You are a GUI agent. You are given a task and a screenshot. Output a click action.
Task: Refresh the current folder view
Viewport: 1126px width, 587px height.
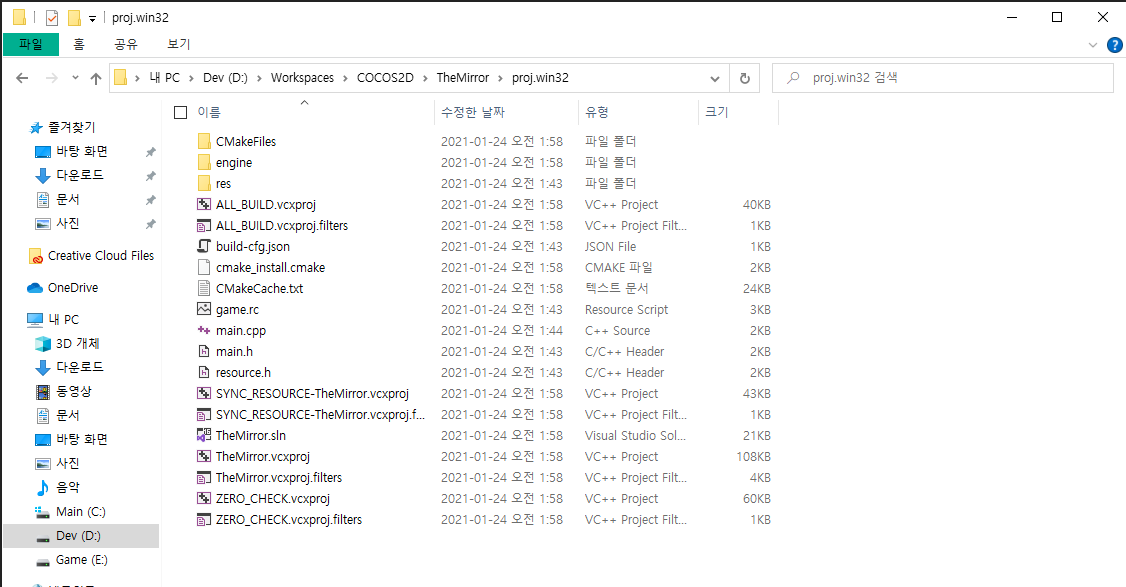[x=745, y=78]
